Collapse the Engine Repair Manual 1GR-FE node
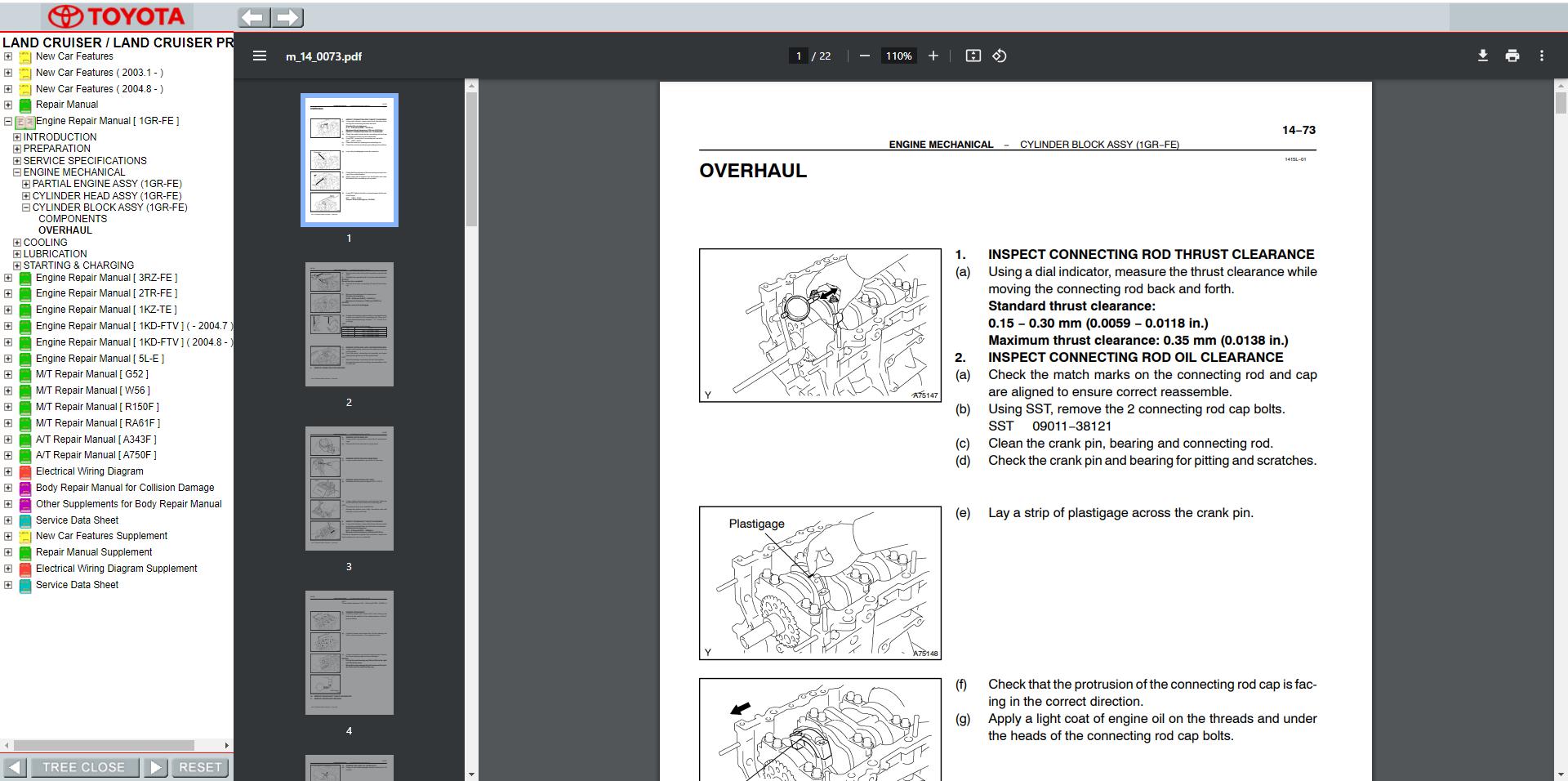Screen dimensions: 1568x781 click(8, 121)
